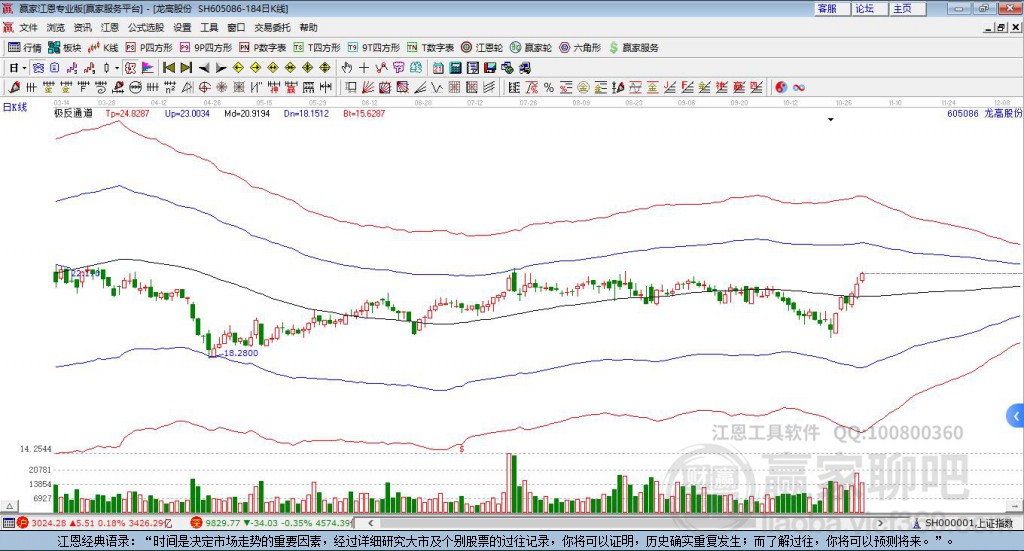Open the 帮助 menu
1024x551 pixels.
308,27
